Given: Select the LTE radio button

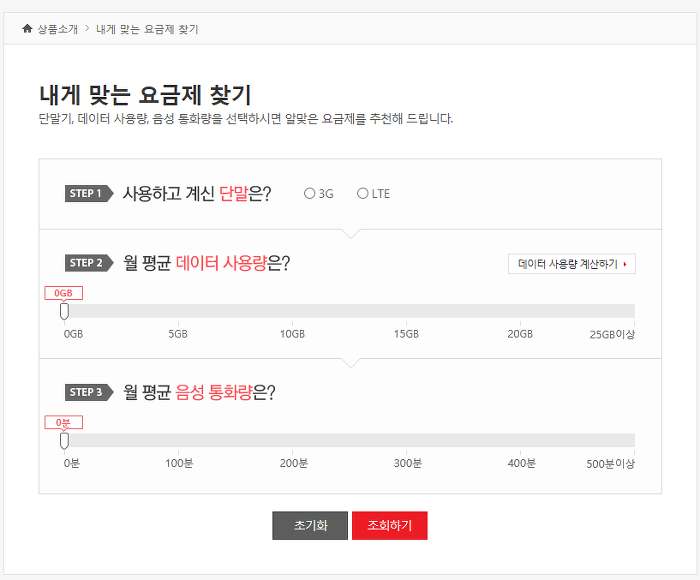Looking at the screenshot, I should 362,193.
